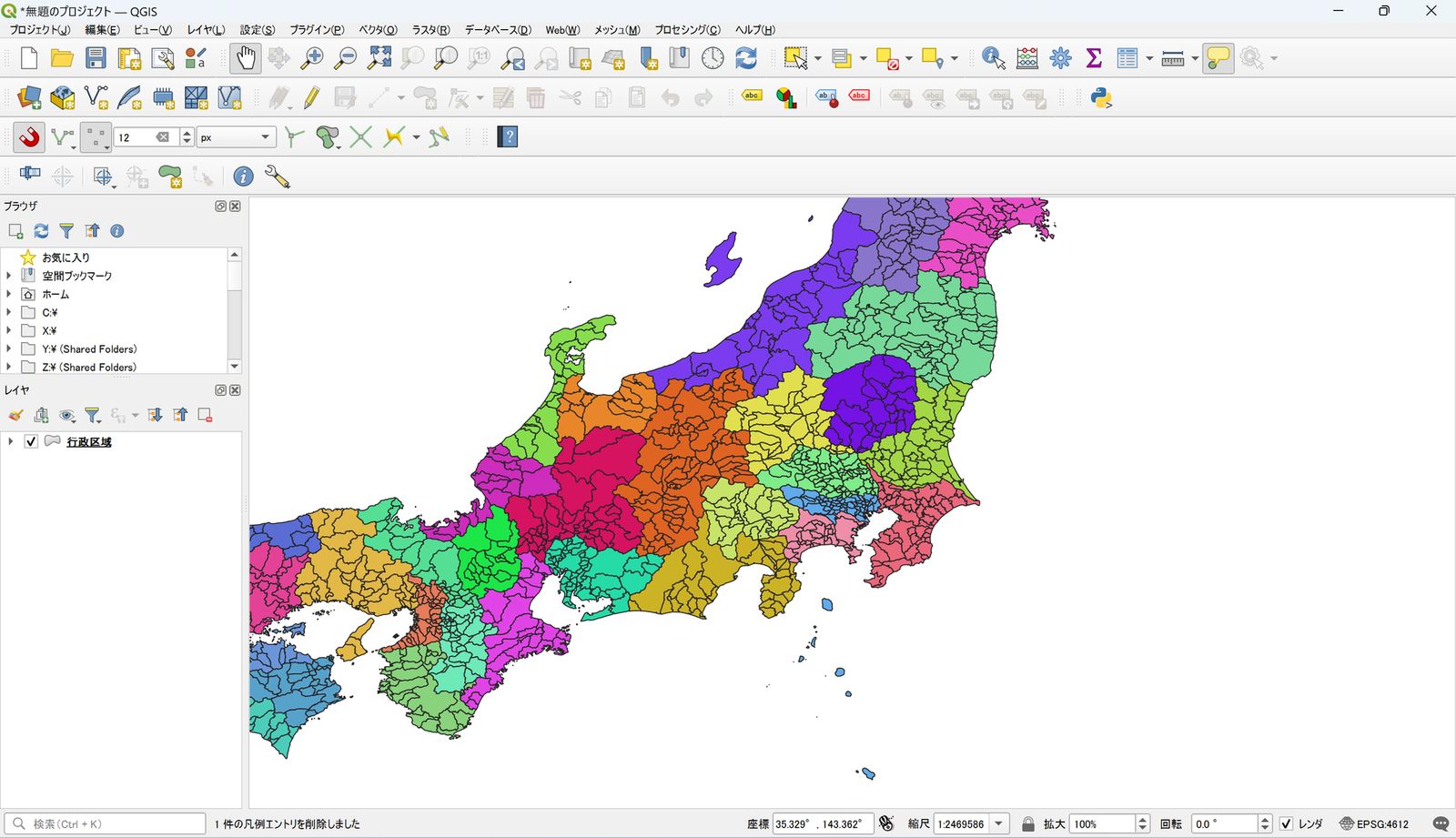The image size is (1456, 838).
Task: Expand the Y:¥ (Shared Folders) node
Action: pyautogui.click(x=9, y=348)
